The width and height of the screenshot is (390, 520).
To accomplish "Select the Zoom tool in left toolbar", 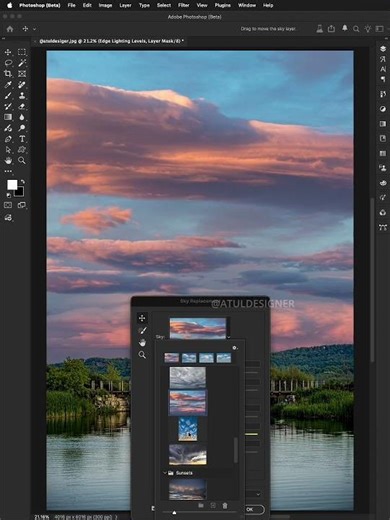I will click(22, 161).
